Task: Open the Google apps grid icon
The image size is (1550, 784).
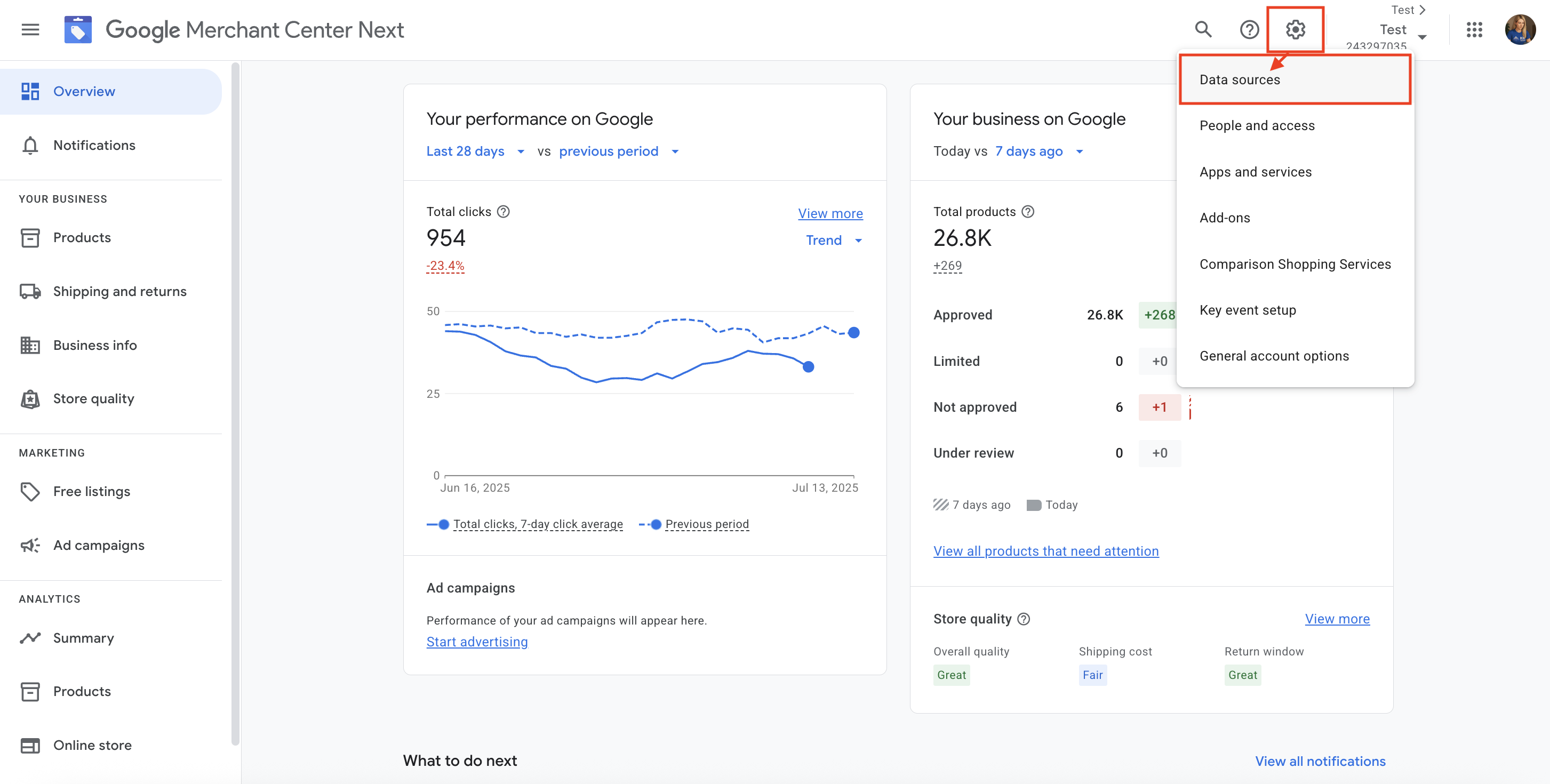Action: tap(1474, 29)
